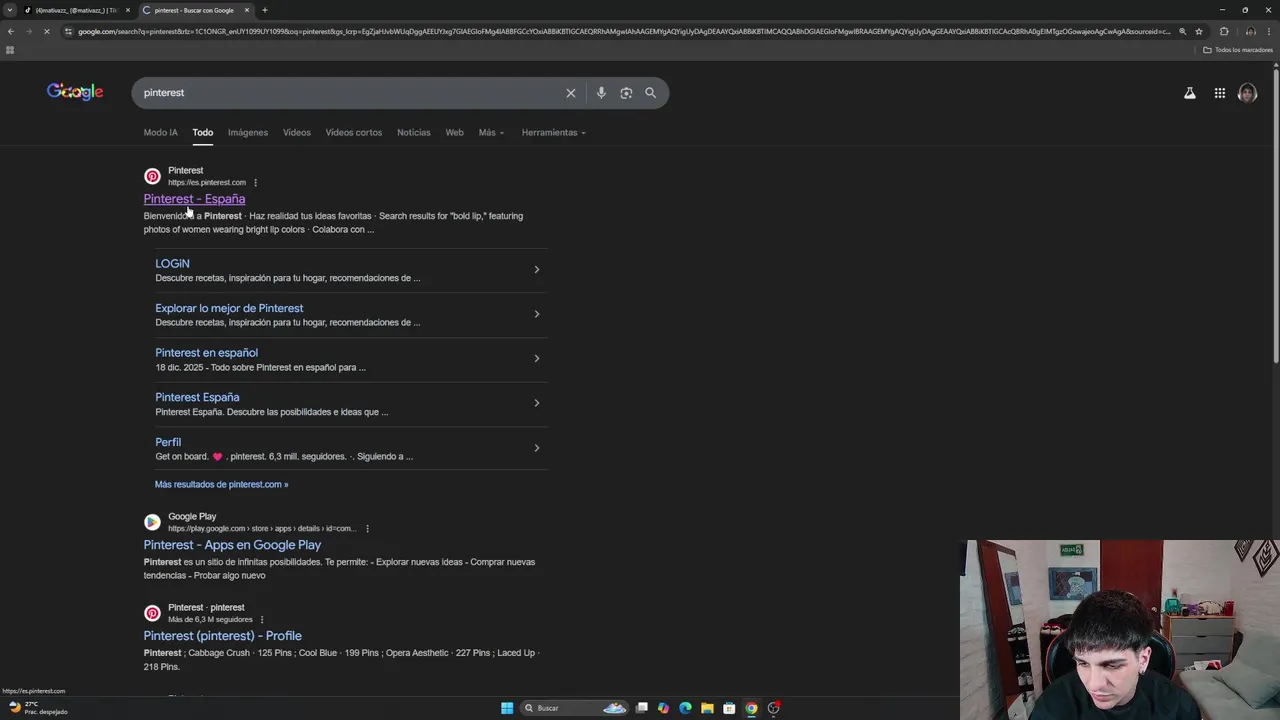The width and height of the screenshot is (1280, 720).
Task: Click the page vertical scrollbar thumb
Action: pos(1275,215)
